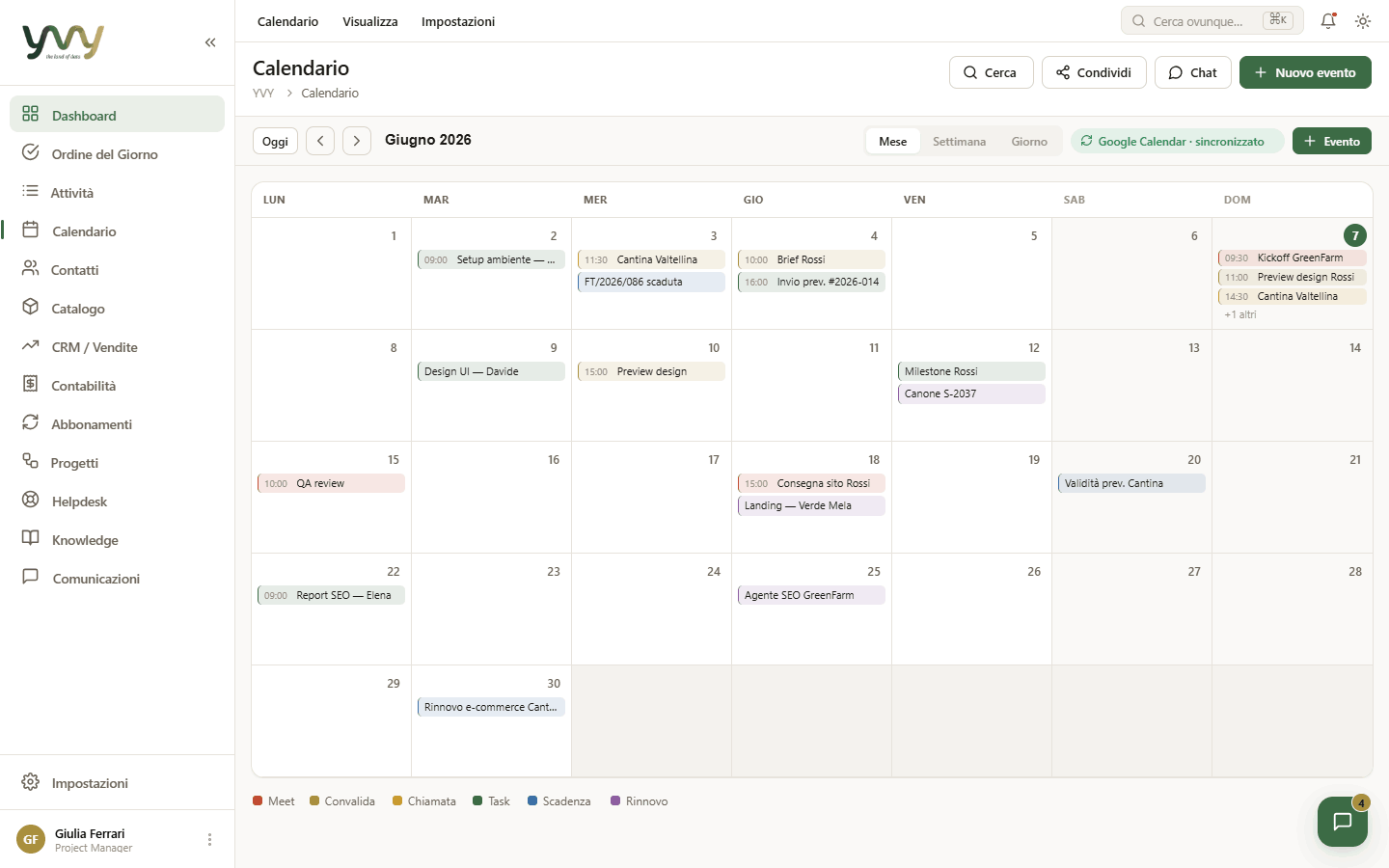Image resolution: width=1389 pixels, height=868 pixels.
Task: Switch to Settimana view
Action: coord(959,141)
